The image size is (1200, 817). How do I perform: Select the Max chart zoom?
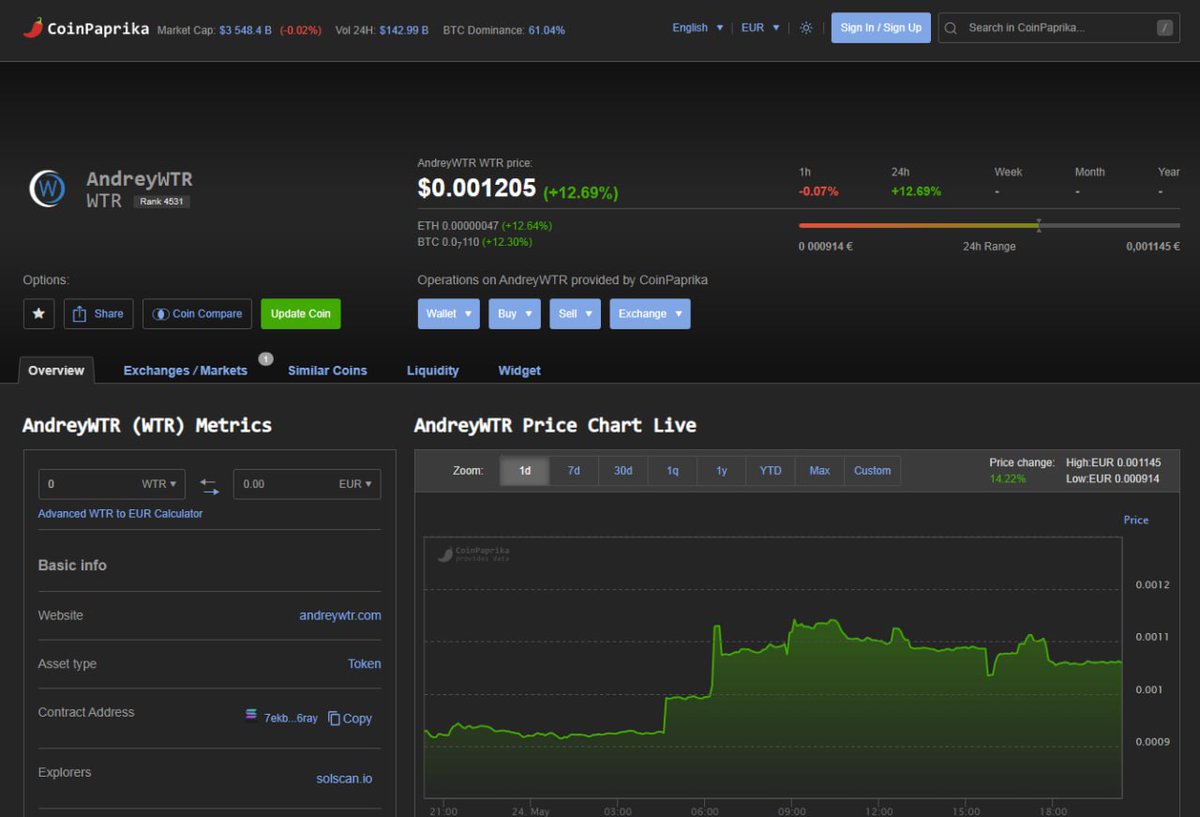pyautogui.click(x=820, y=471)
